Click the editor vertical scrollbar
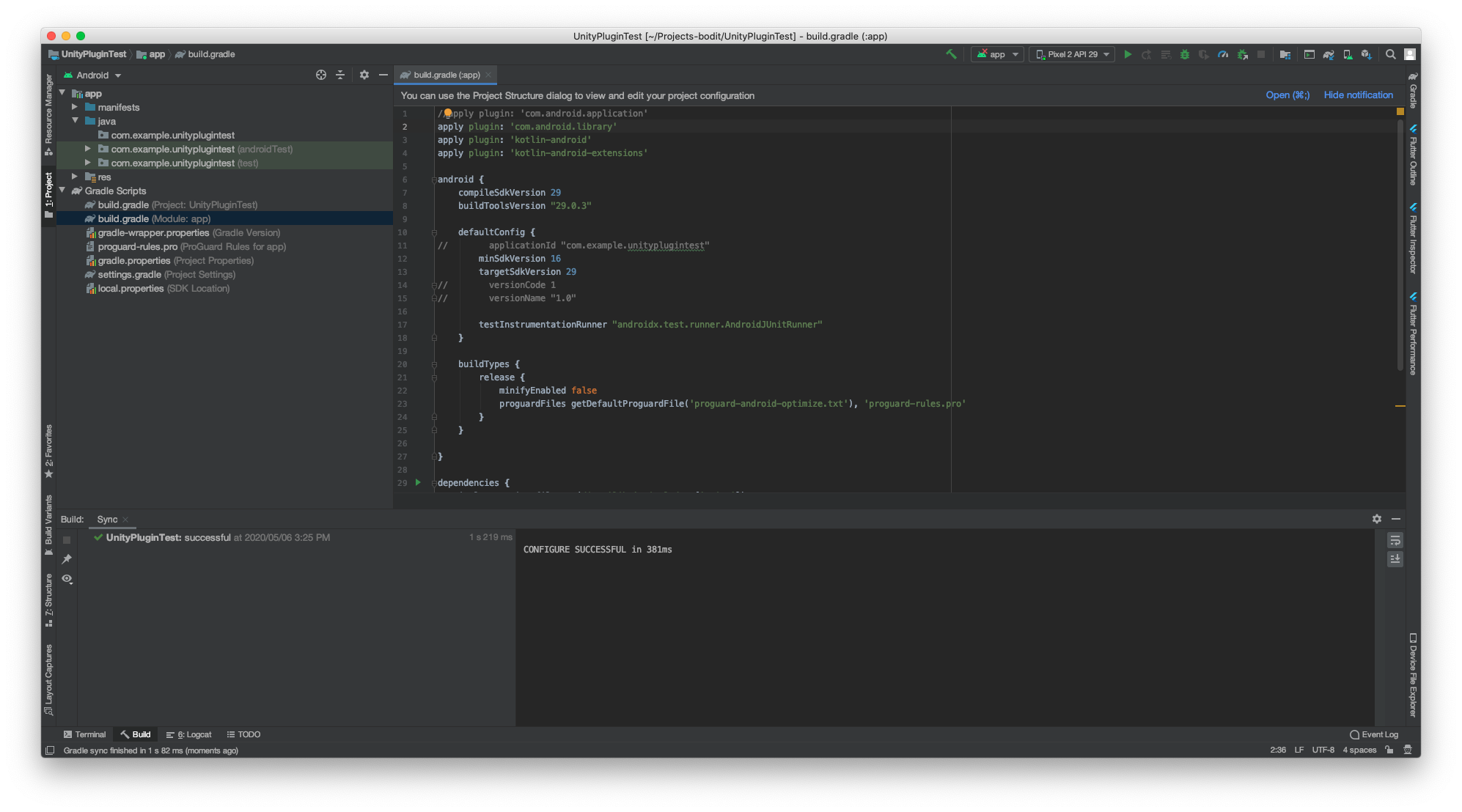The height and width of the screenshot is (812, 1462). click(x=1400, y=242)
